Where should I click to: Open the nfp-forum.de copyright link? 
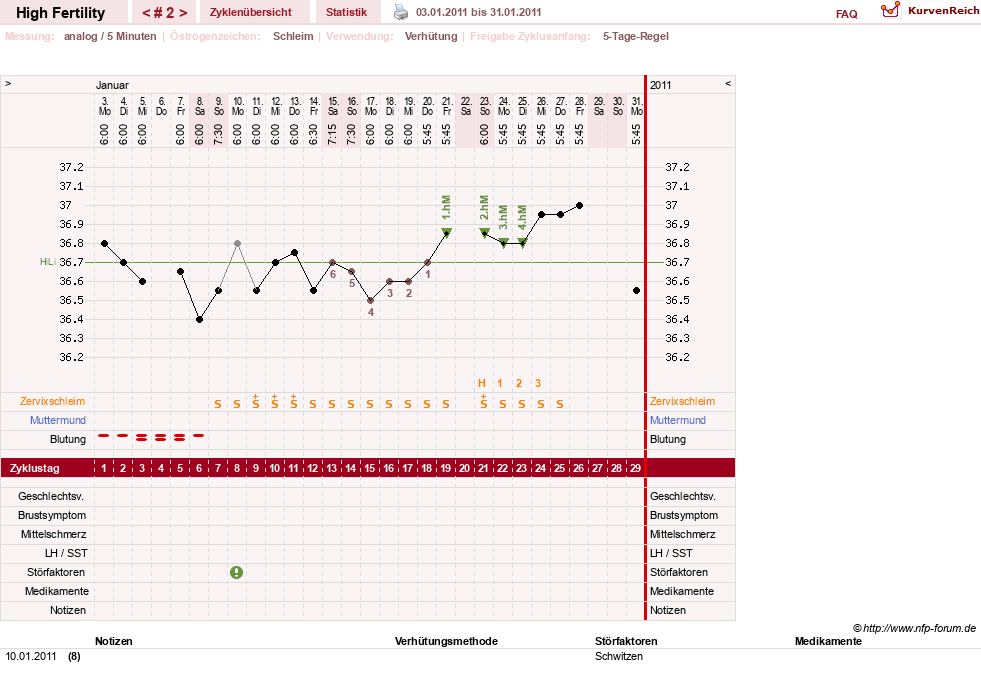click(x=914, y=628)
